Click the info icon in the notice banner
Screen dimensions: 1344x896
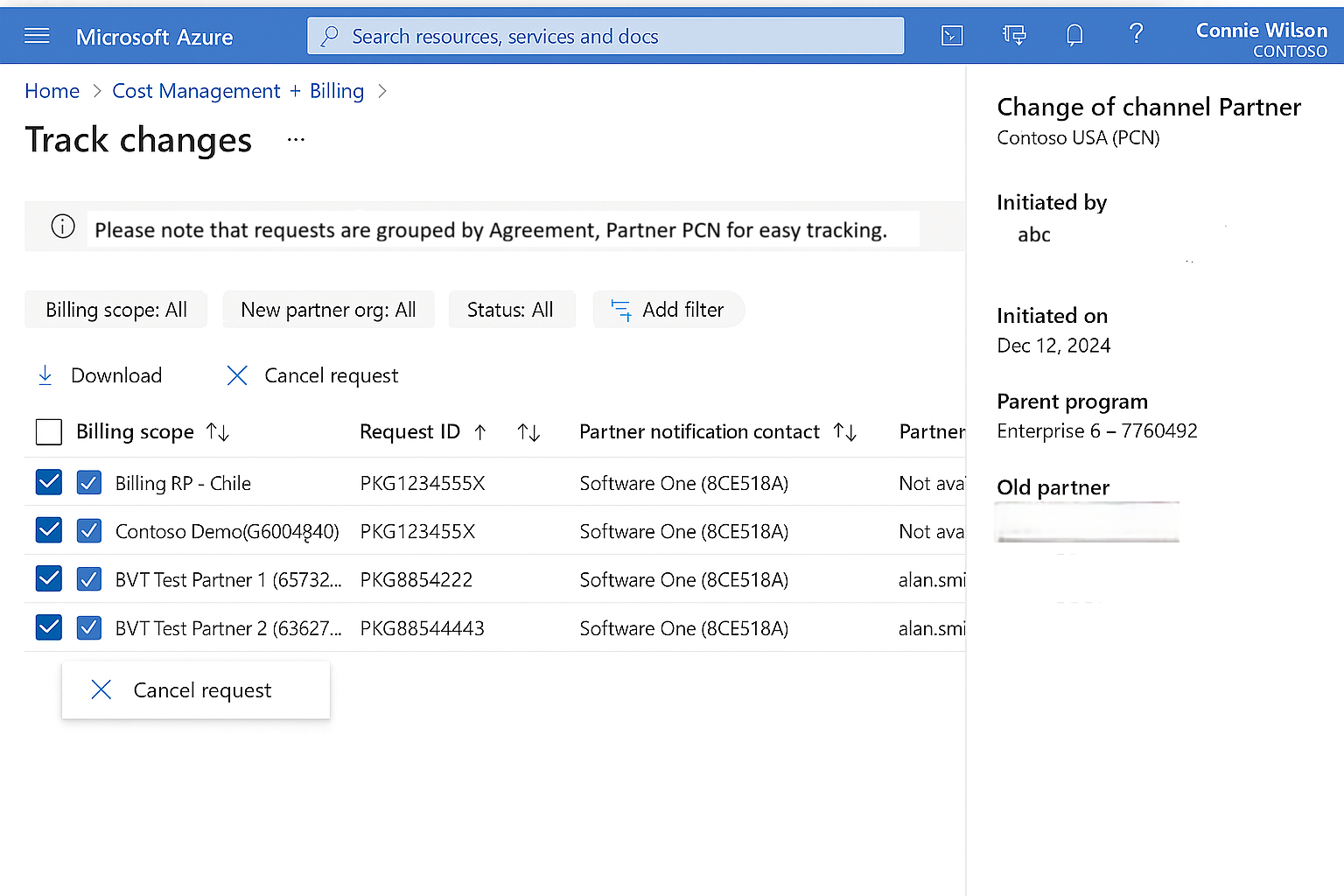[63, 227]
